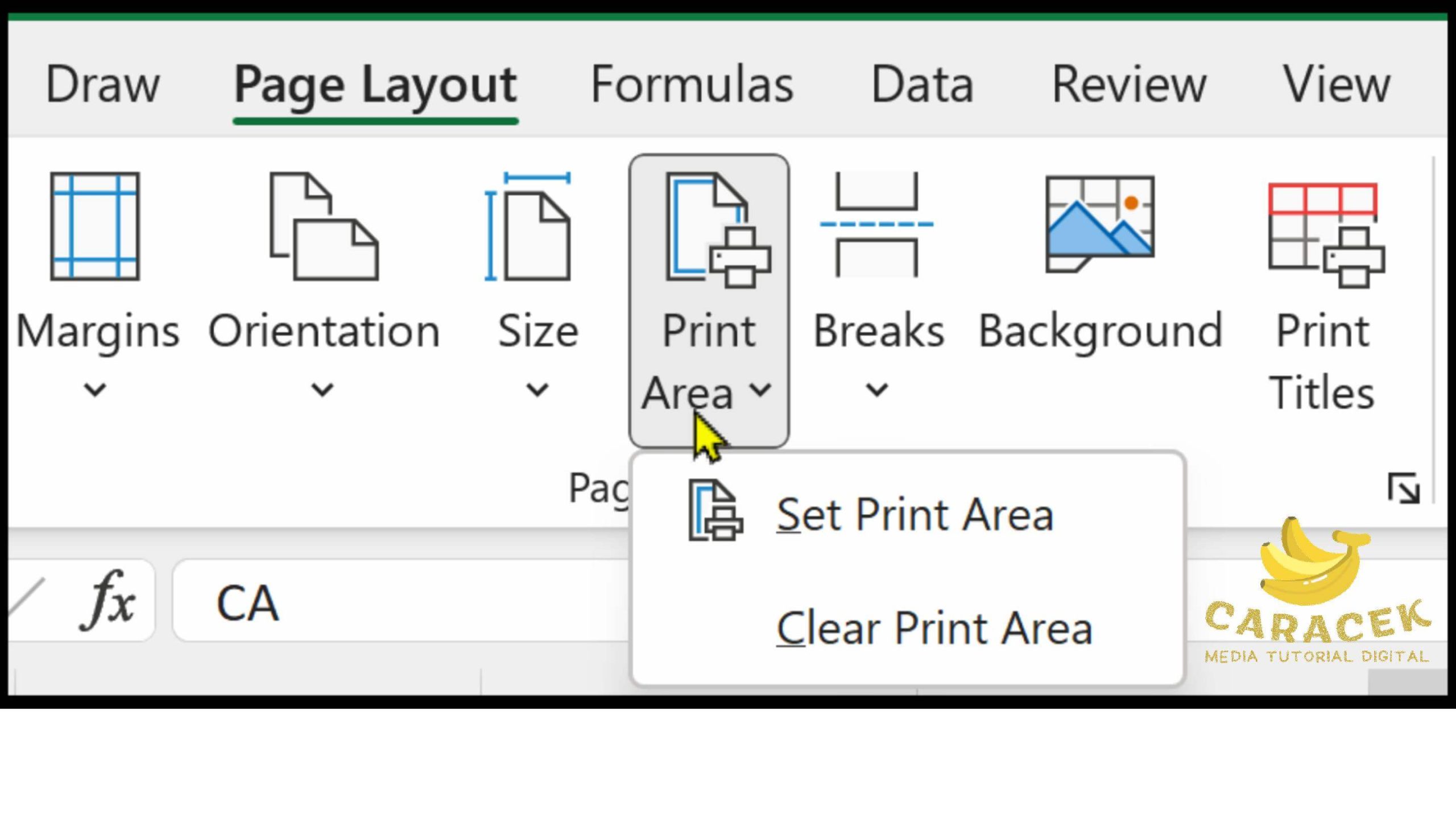The width and height of the screenshot is (1456, 819).
Task: Click the Breaks icon
Action: coord(876,225)
